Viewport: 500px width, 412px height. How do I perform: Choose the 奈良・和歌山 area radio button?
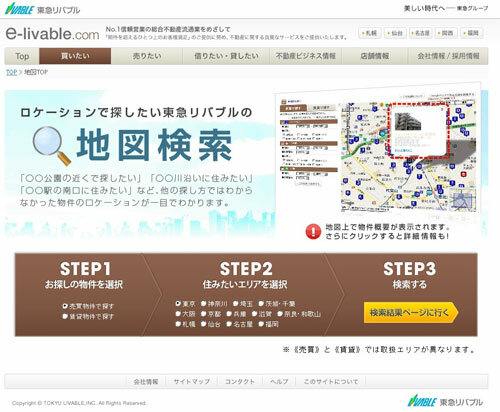click(280, 314)
